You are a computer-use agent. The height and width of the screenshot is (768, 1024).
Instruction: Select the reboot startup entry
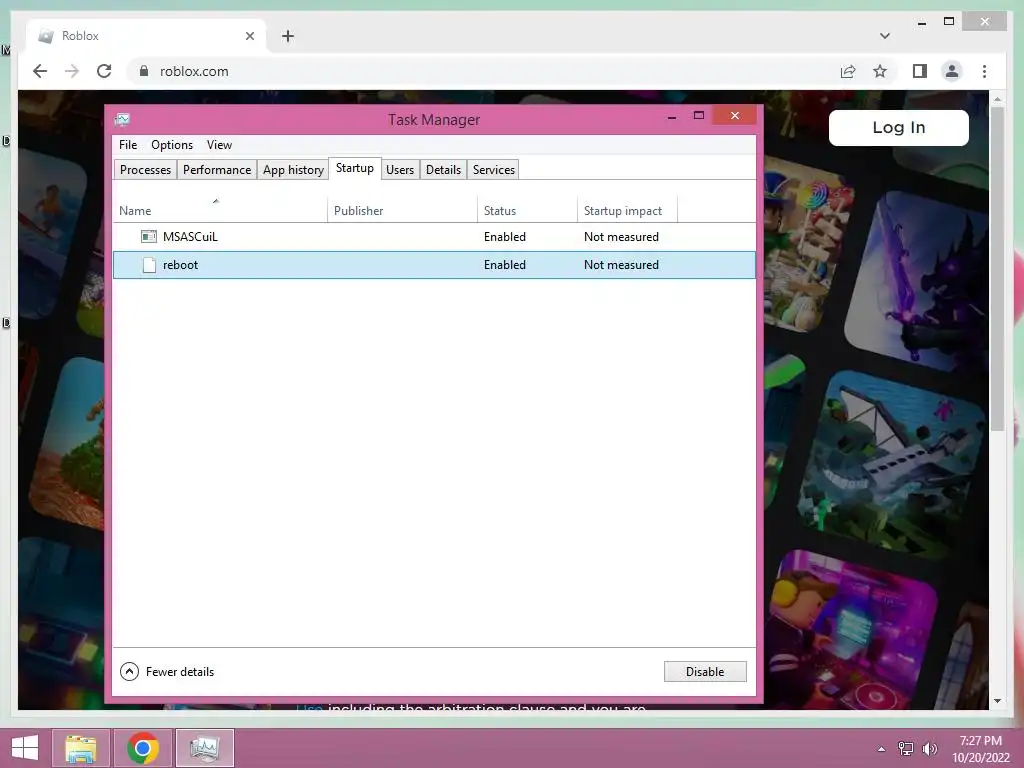click(434, 265)
